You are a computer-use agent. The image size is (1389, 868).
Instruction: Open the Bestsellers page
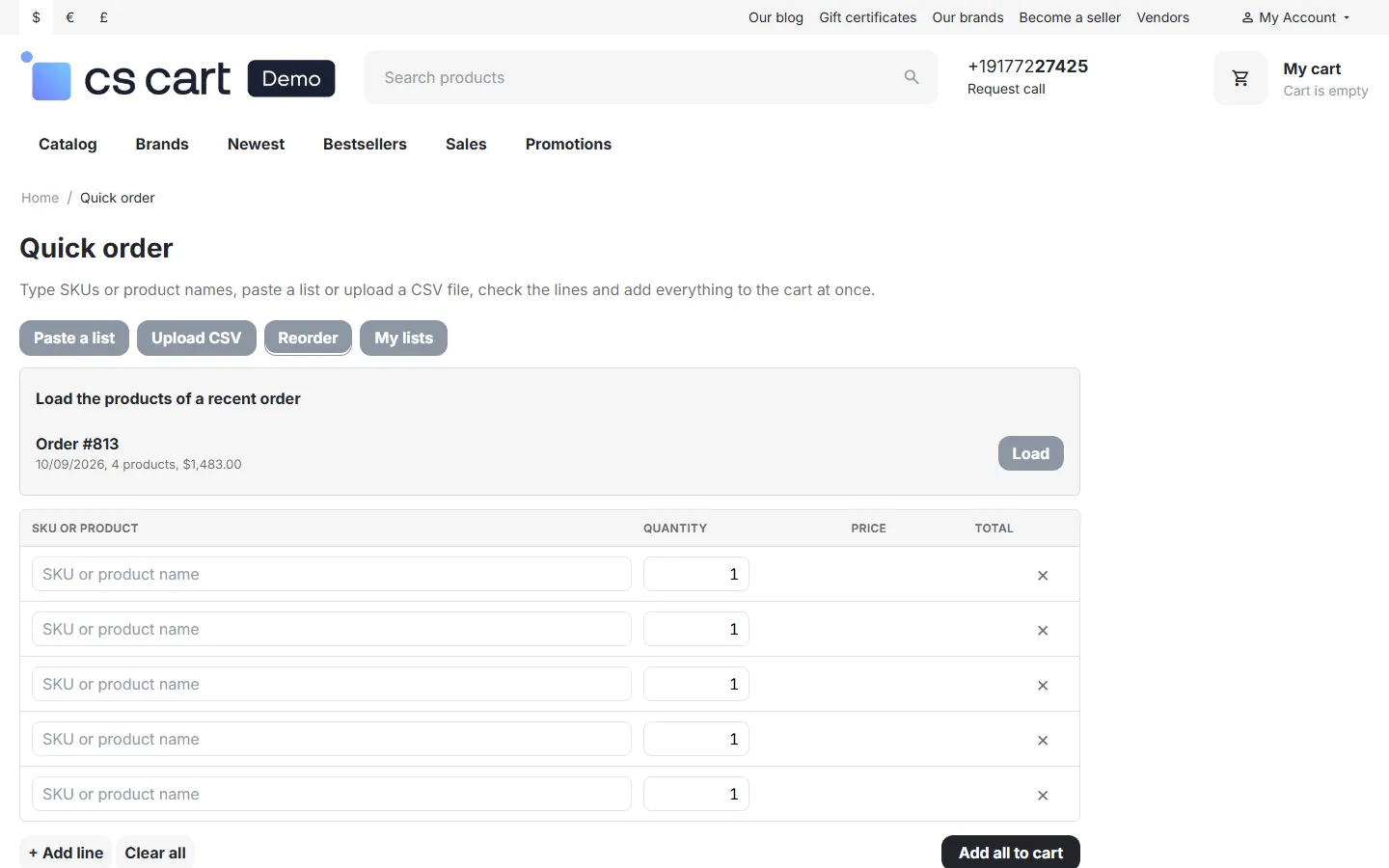(x=365, y=144)
